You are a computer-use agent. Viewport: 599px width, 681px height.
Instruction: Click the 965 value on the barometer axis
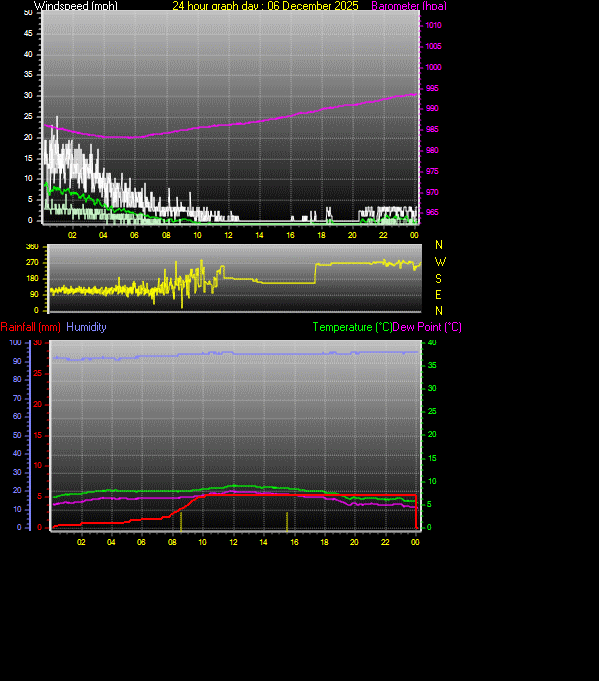[x=432, y=212]
